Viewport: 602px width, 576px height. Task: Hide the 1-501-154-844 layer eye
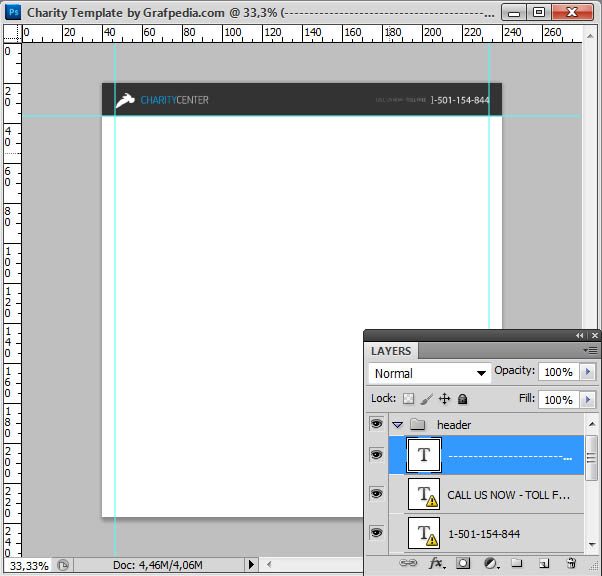(376, 533)
